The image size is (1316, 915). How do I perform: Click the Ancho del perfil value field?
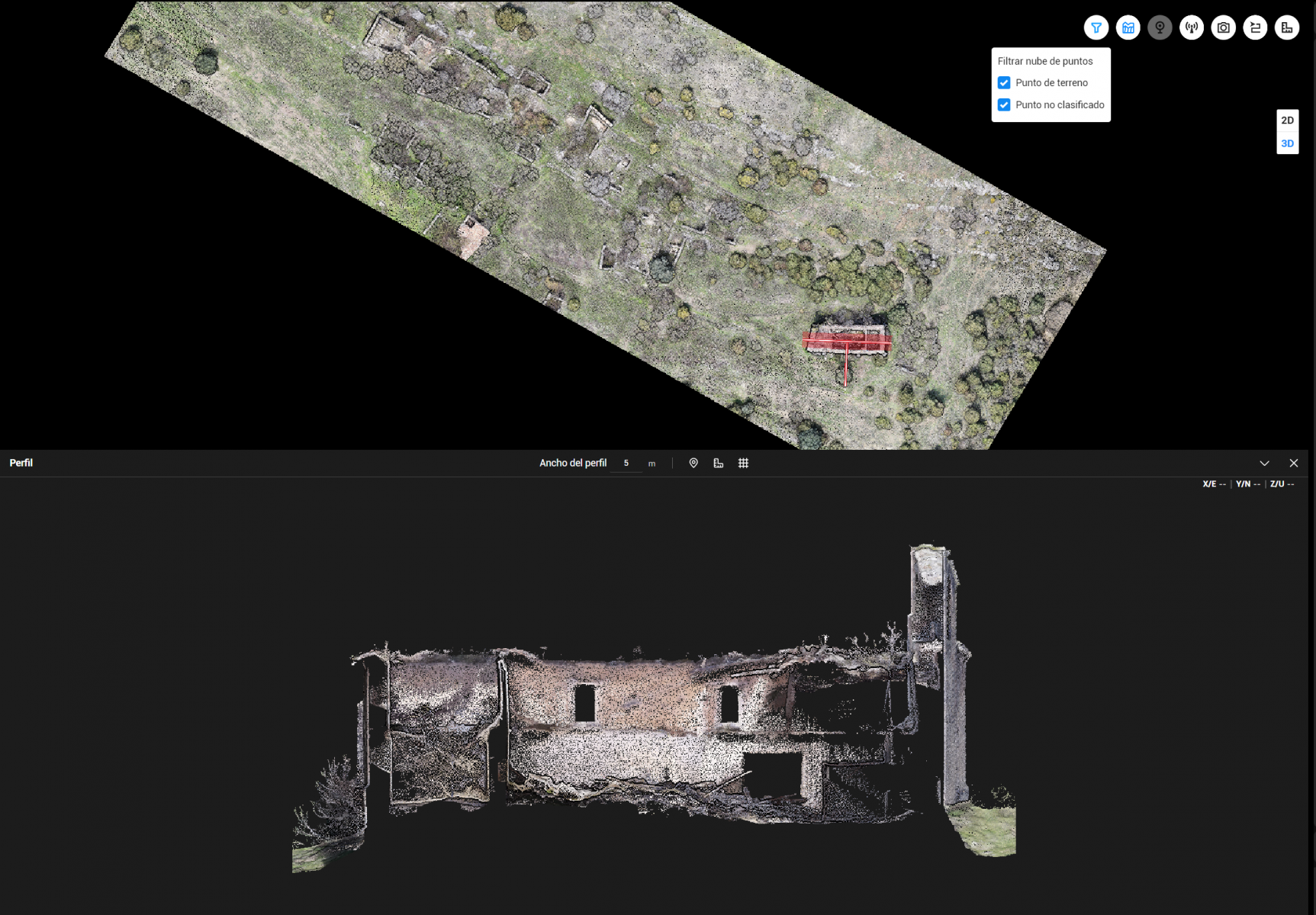point(626,463)
